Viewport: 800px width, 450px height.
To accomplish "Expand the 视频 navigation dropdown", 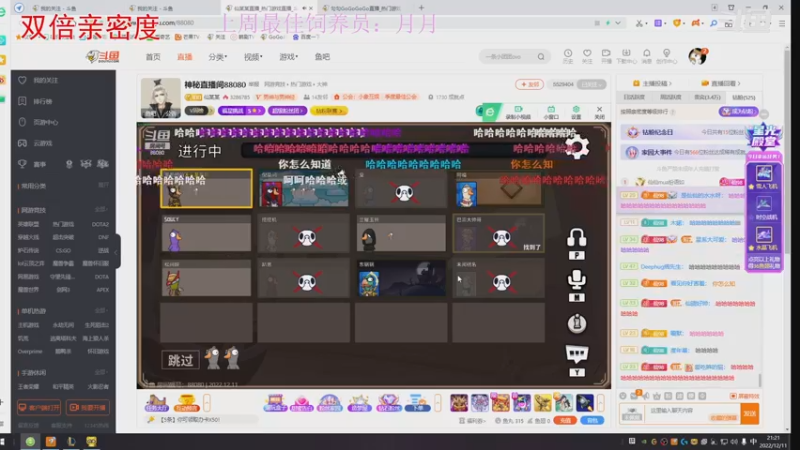I will point(253,57).
